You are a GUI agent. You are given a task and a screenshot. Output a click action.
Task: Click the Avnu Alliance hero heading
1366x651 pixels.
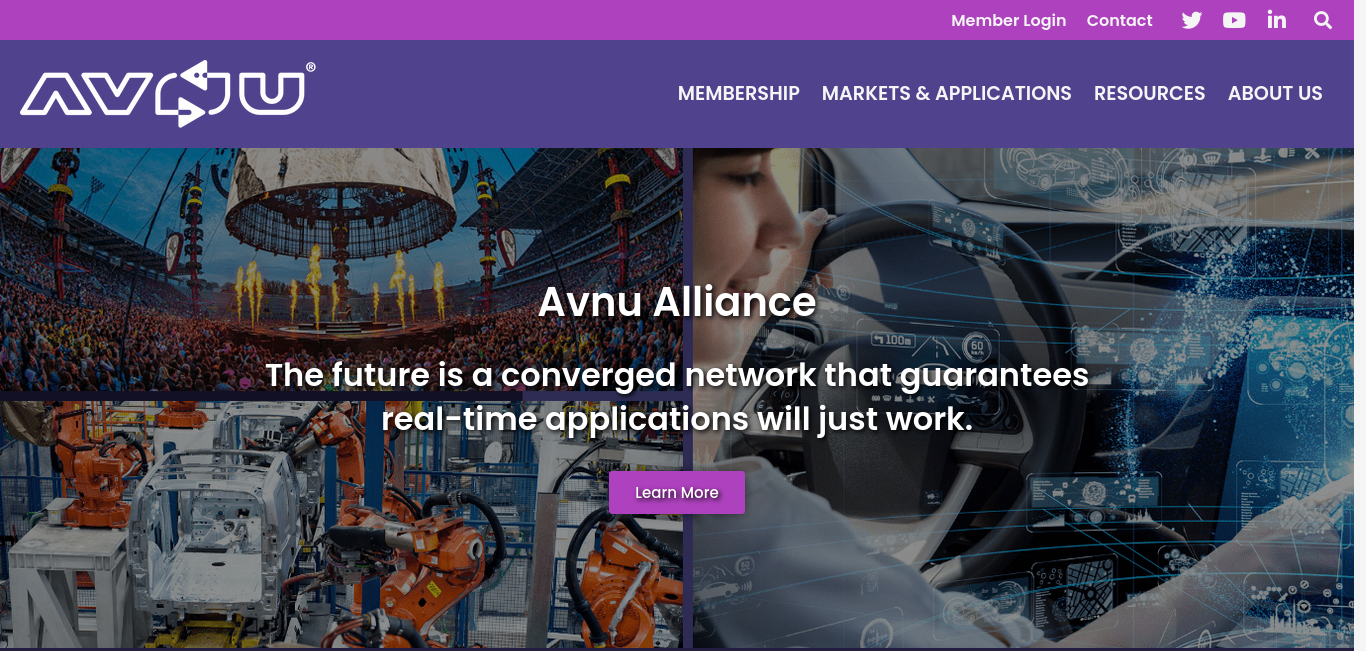pos(677,302)
